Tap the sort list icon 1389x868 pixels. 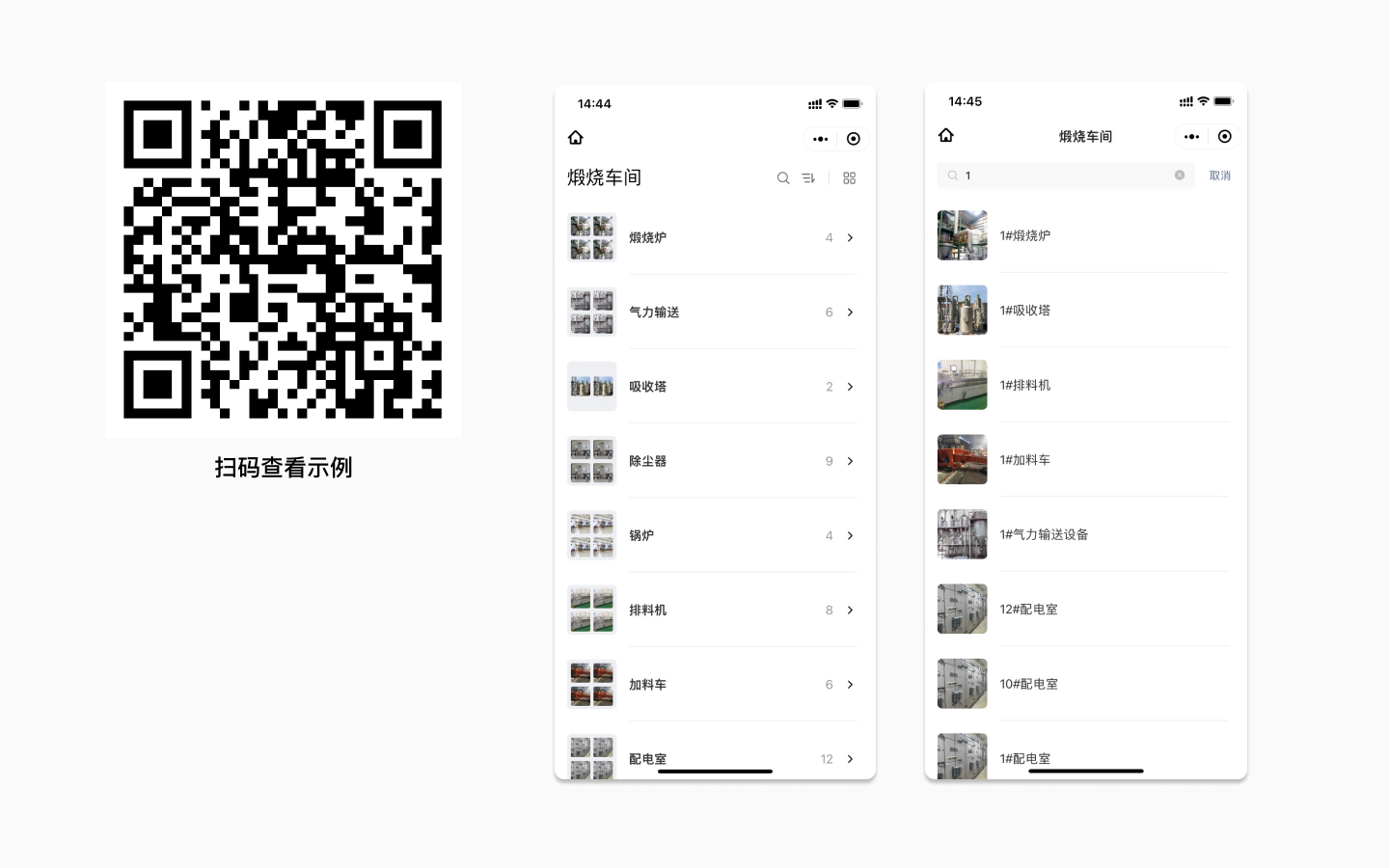coord(808,178)
